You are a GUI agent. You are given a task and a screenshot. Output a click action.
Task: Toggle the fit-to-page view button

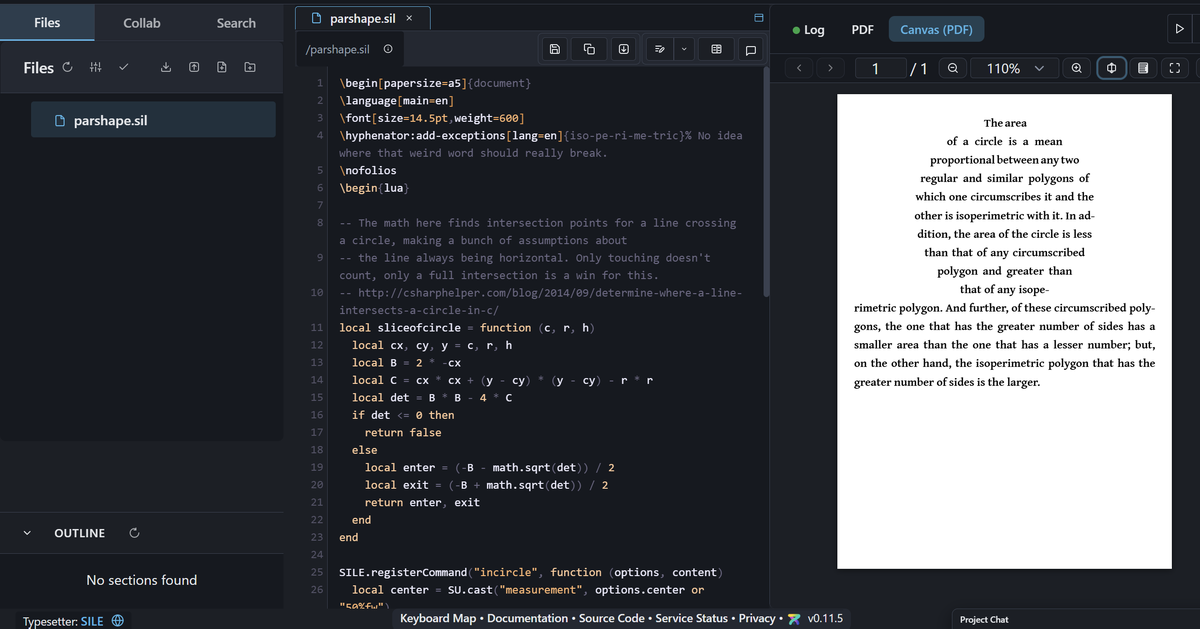[x=1110, y=68]
